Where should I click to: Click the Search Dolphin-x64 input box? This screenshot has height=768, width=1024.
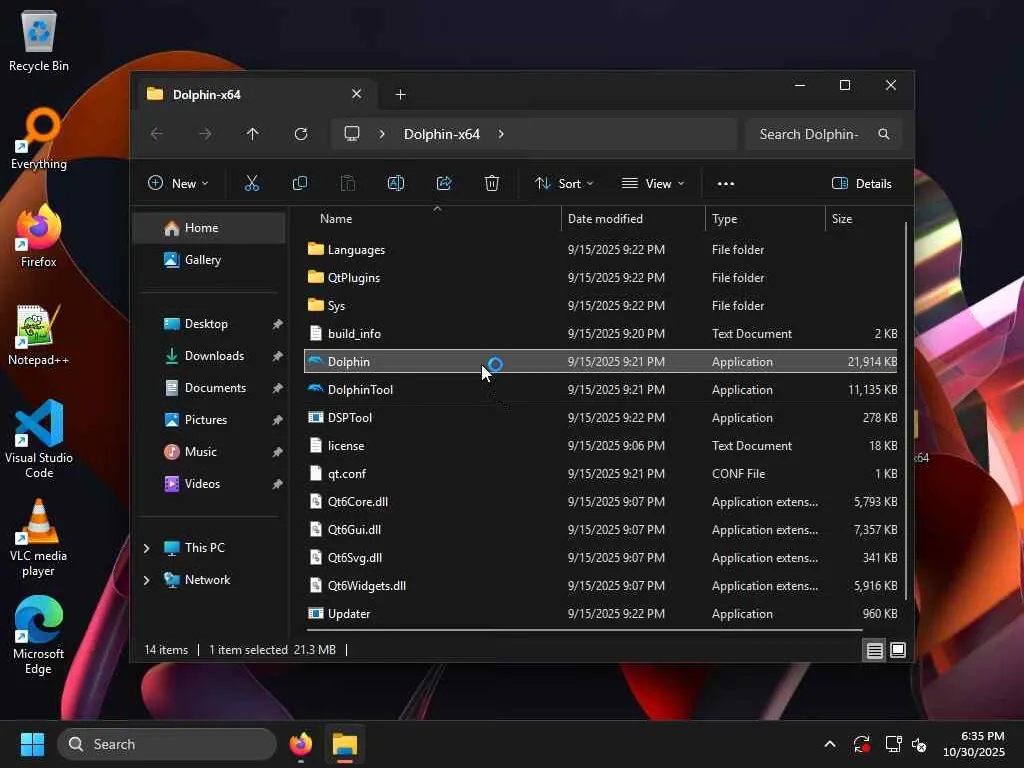[810, 134]
